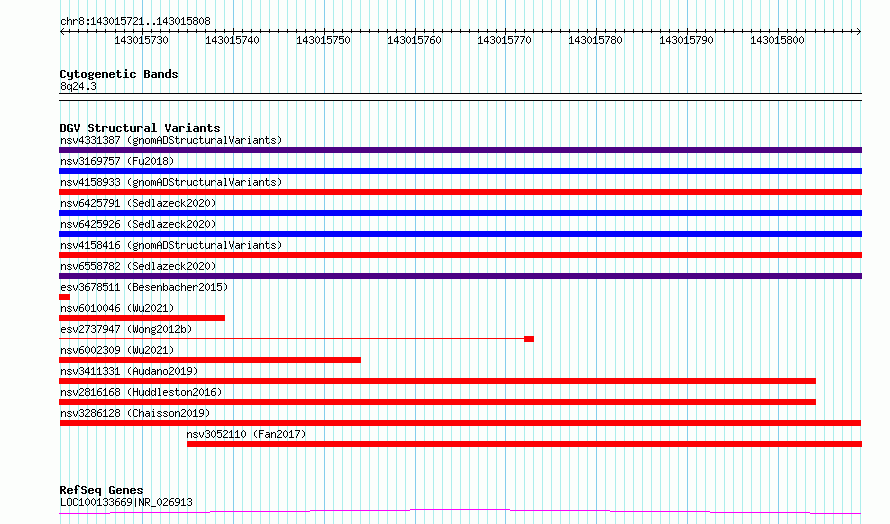Click the red bar of nsv3411331
The image size is (890, 524).
click(438, 381)
